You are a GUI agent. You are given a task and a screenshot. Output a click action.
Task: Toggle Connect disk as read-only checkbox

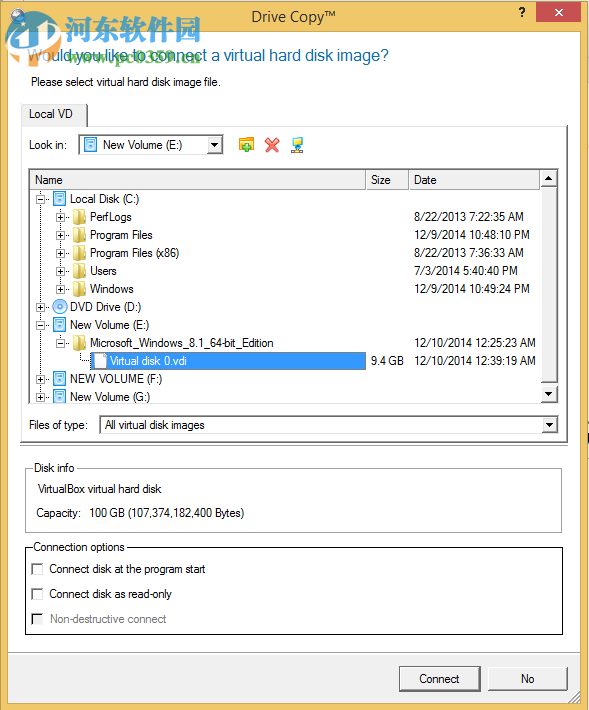pyautogui.click(x=37, y=594)
